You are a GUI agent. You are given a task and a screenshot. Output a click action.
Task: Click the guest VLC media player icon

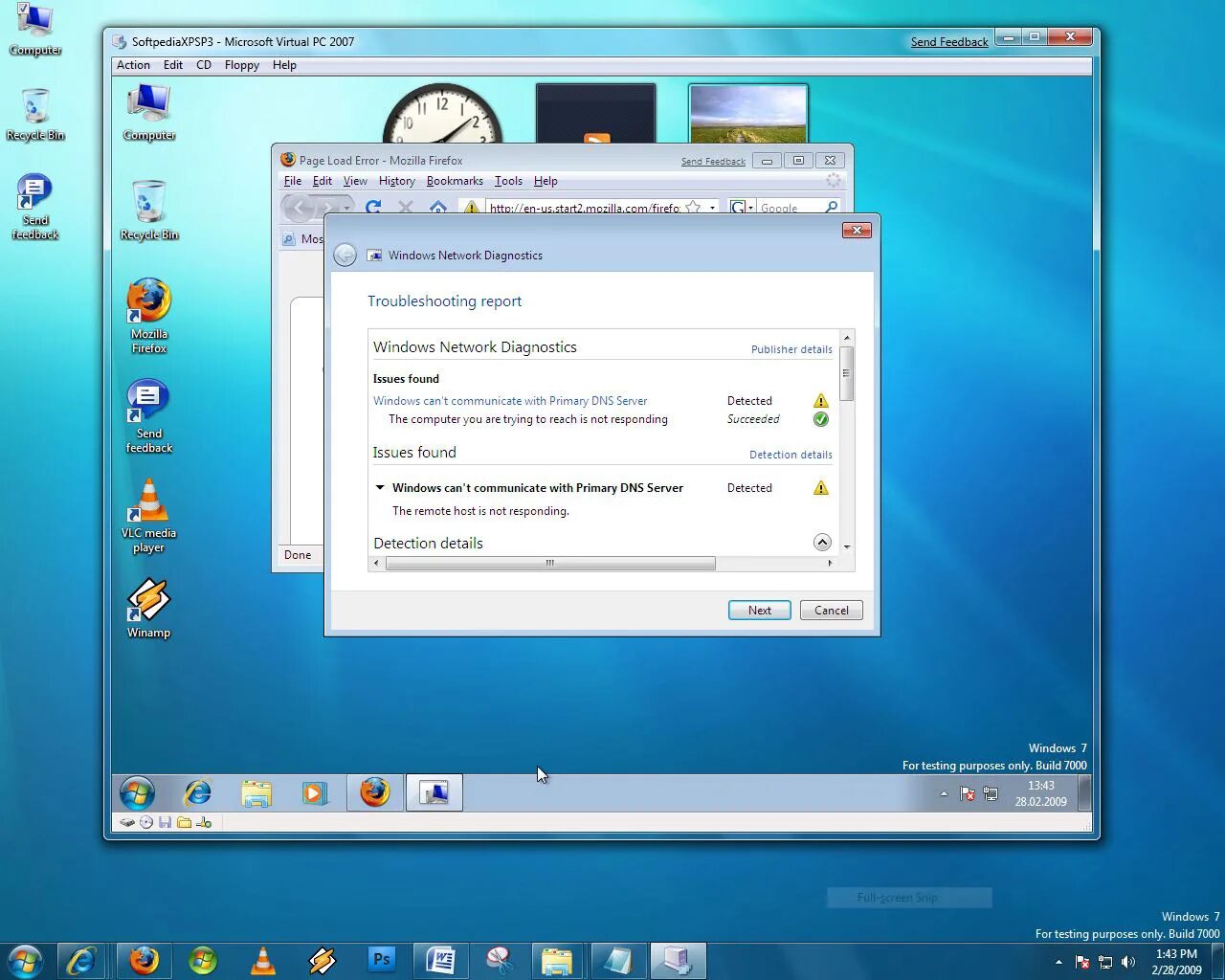(149, 515)
